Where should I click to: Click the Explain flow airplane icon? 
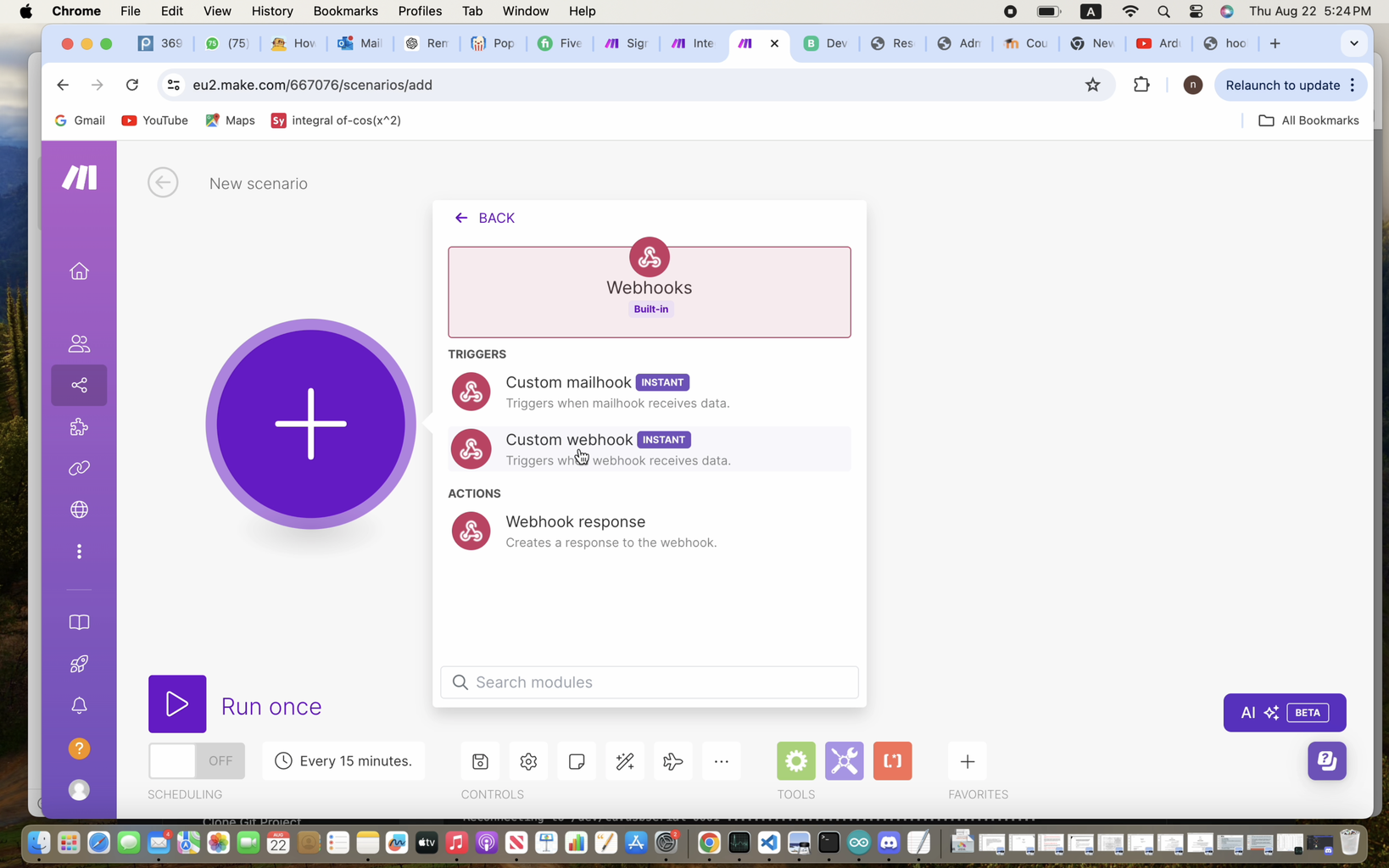(x=673, y=761)
